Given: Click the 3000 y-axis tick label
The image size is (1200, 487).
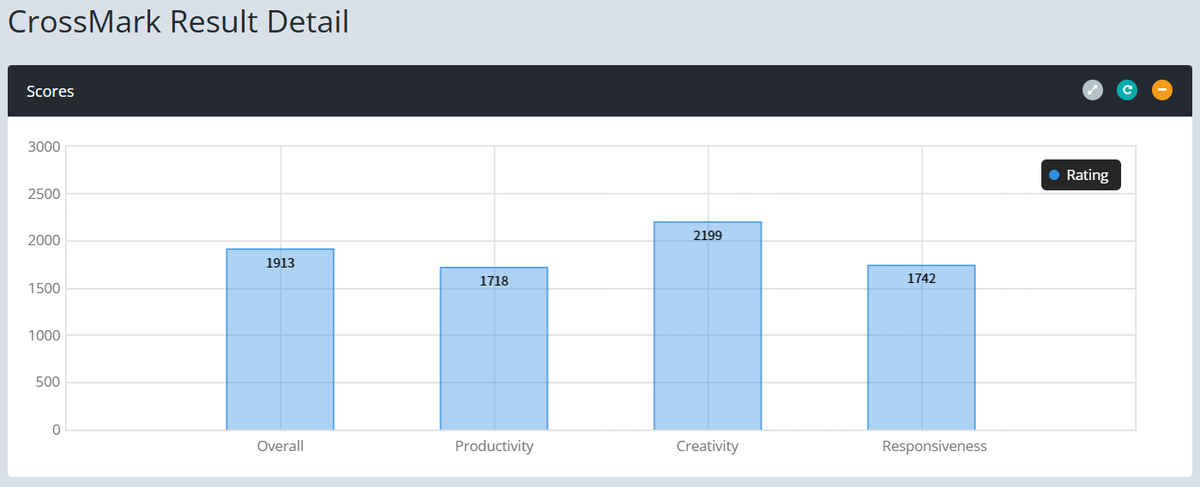Looking at the screenshot, I should (44, 147).
